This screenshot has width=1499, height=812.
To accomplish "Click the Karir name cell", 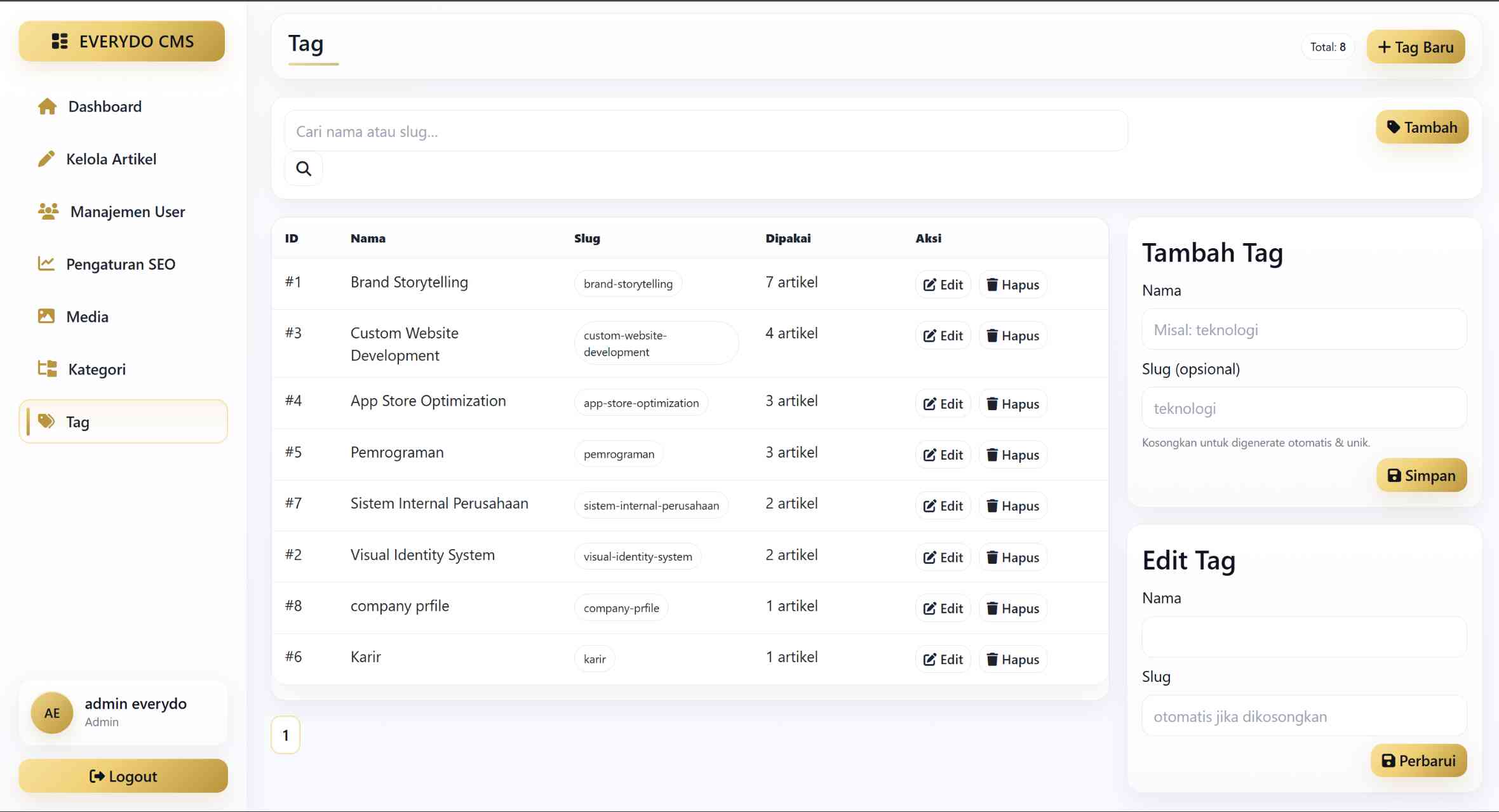I will click(366, 657).
